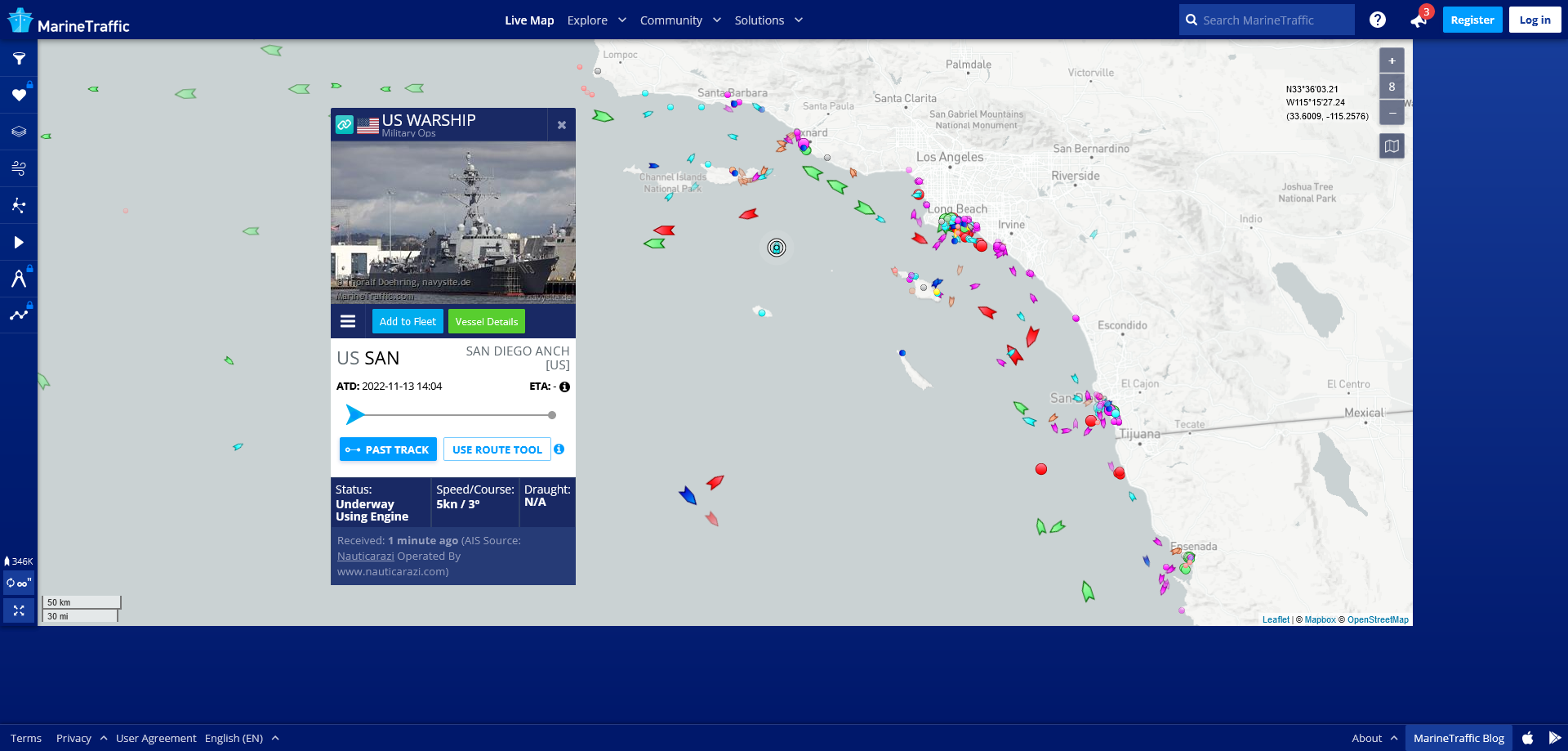Click Vessel Details button

click(487, 321)
